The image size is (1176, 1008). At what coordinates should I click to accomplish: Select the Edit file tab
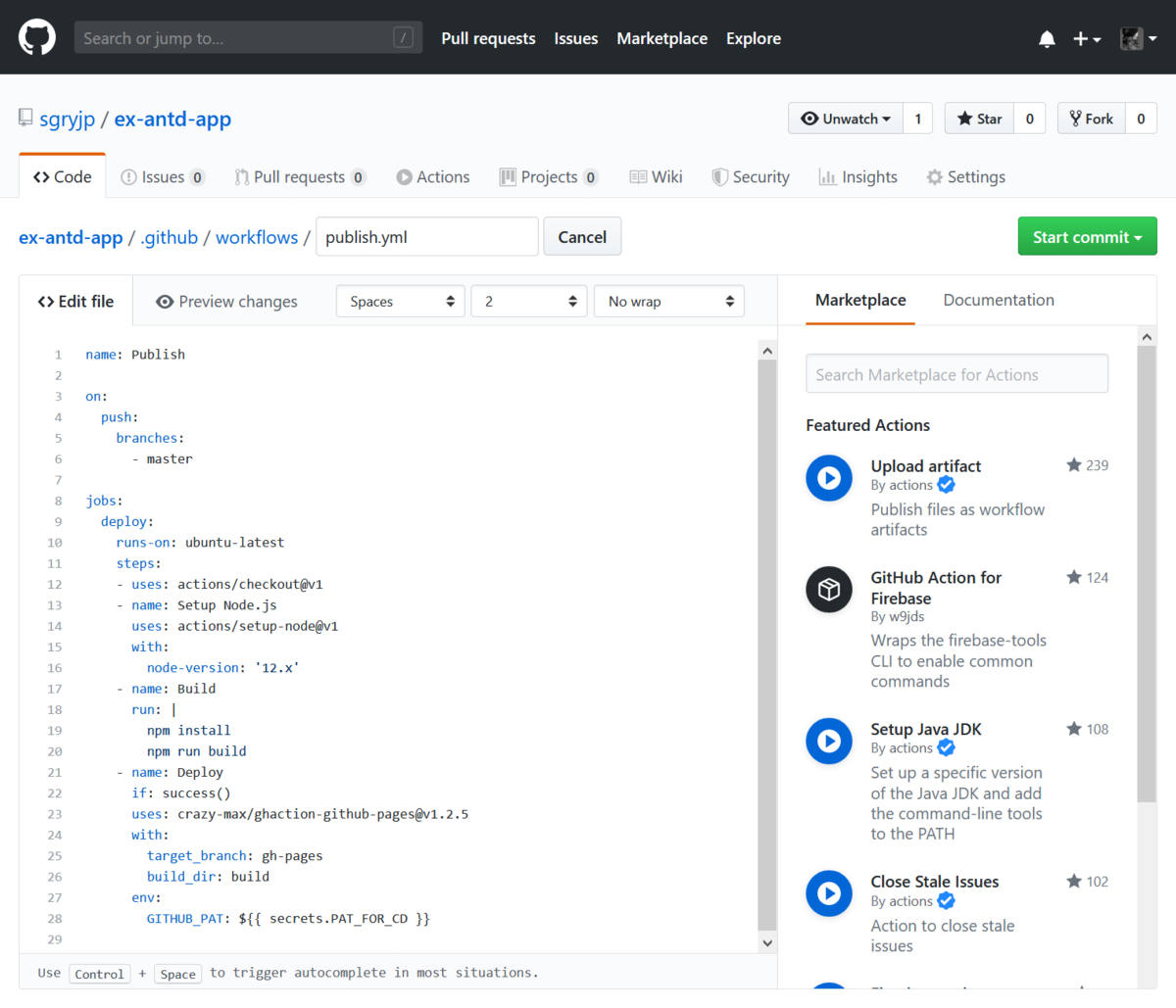[75, 302]
